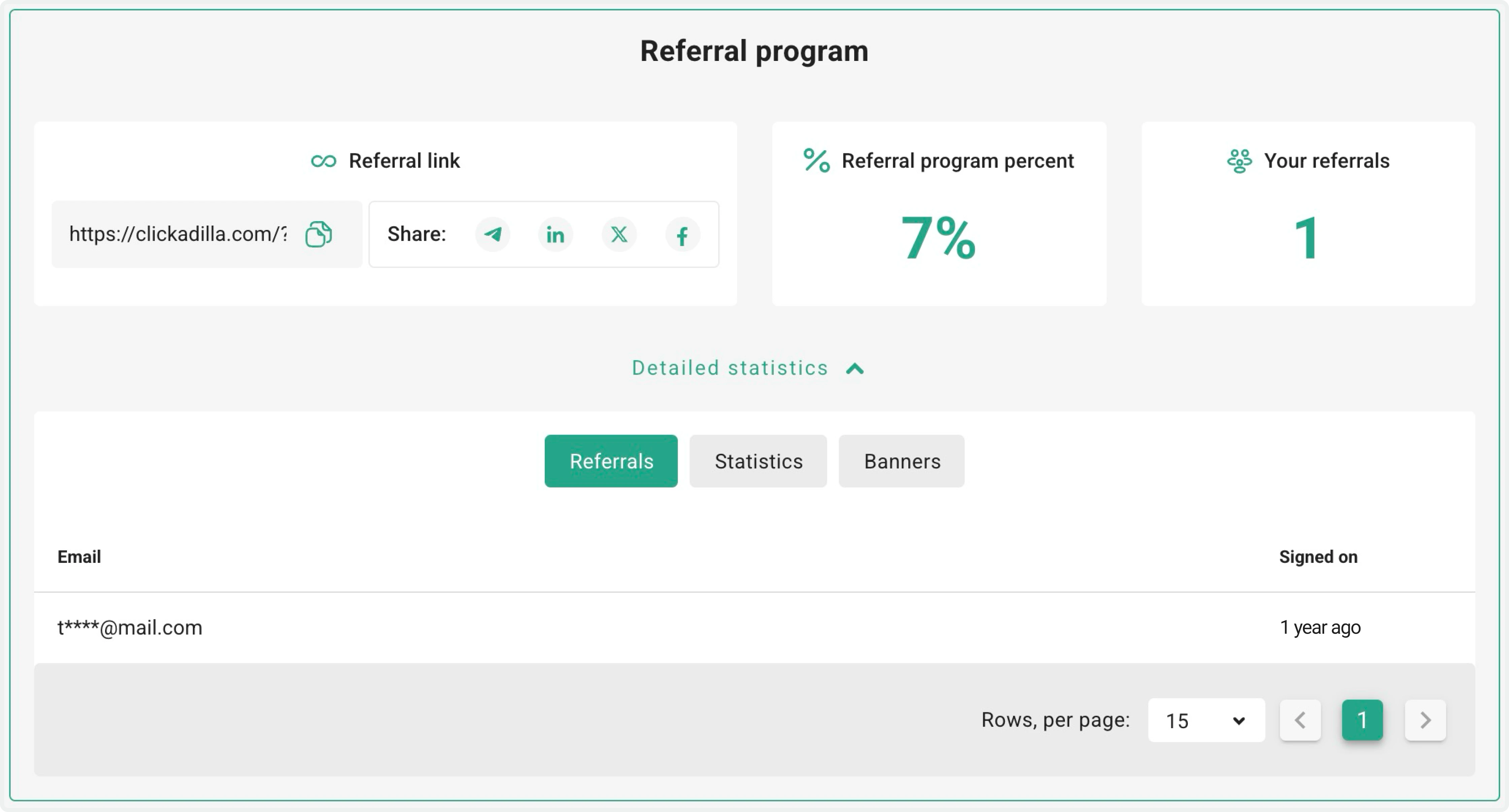Share referral link on X
This screenshot has height=812, width=1509.
click(619, 234)
